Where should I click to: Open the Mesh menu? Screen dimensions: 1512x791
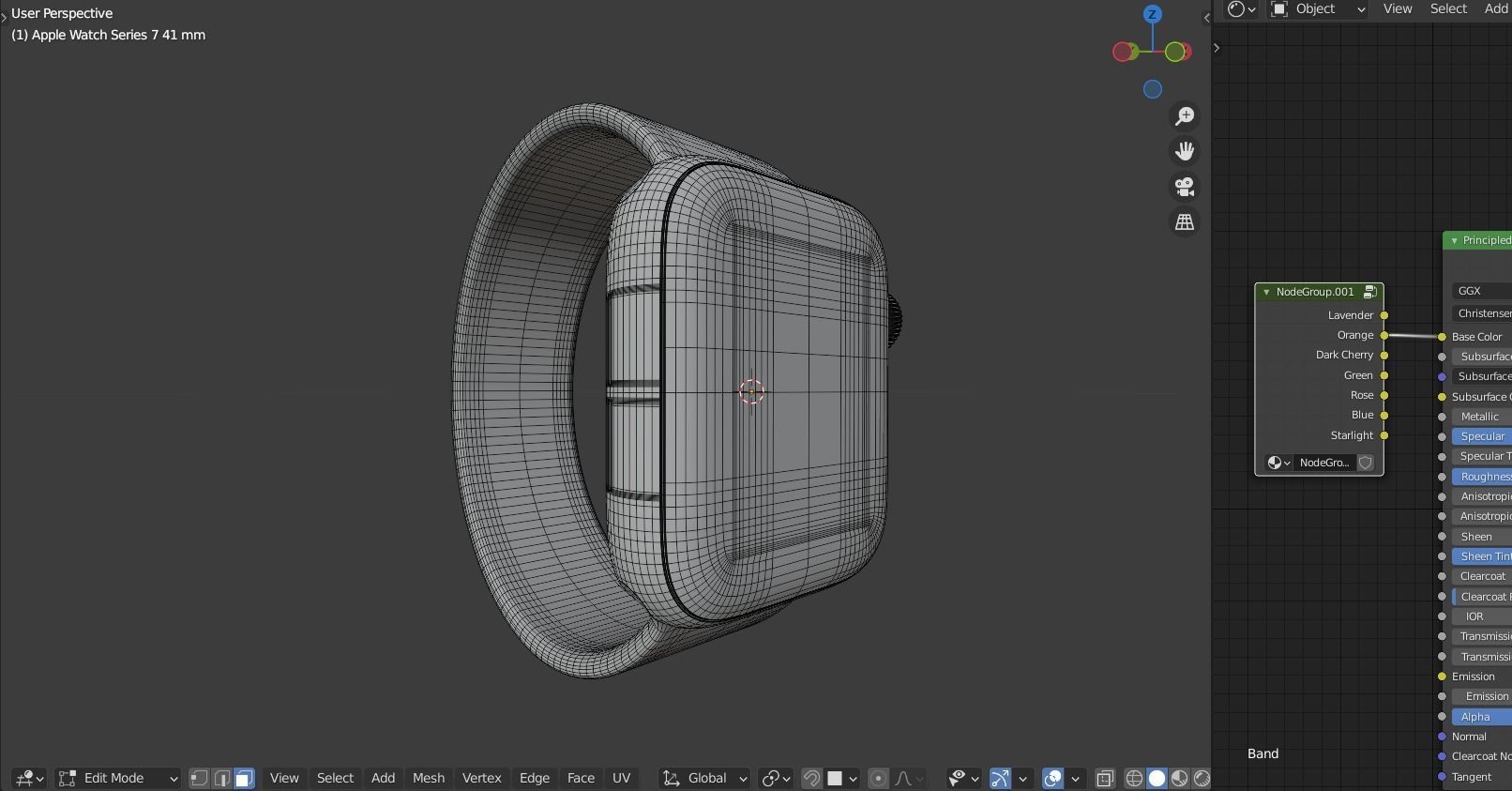[x=429, y=778]
